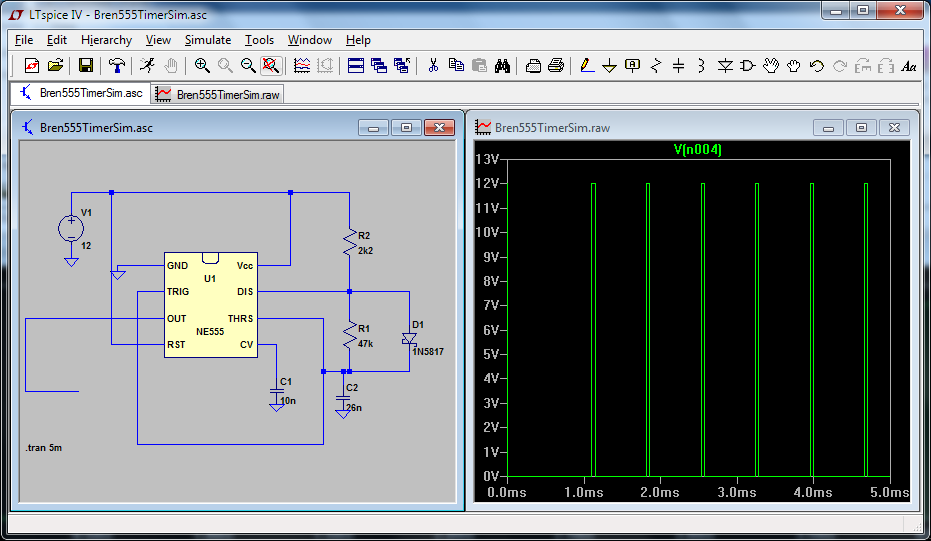Screen dimensions: 931x541
Task: Save the schematic with floppy icon
Action: click(86, 65)
